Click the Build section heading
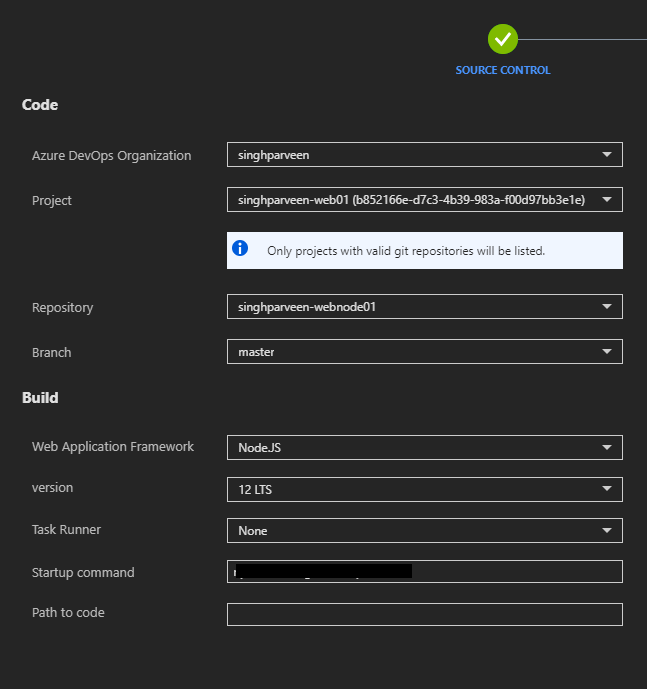The width and height of the screenshot is (647, 689). point(40,398)
